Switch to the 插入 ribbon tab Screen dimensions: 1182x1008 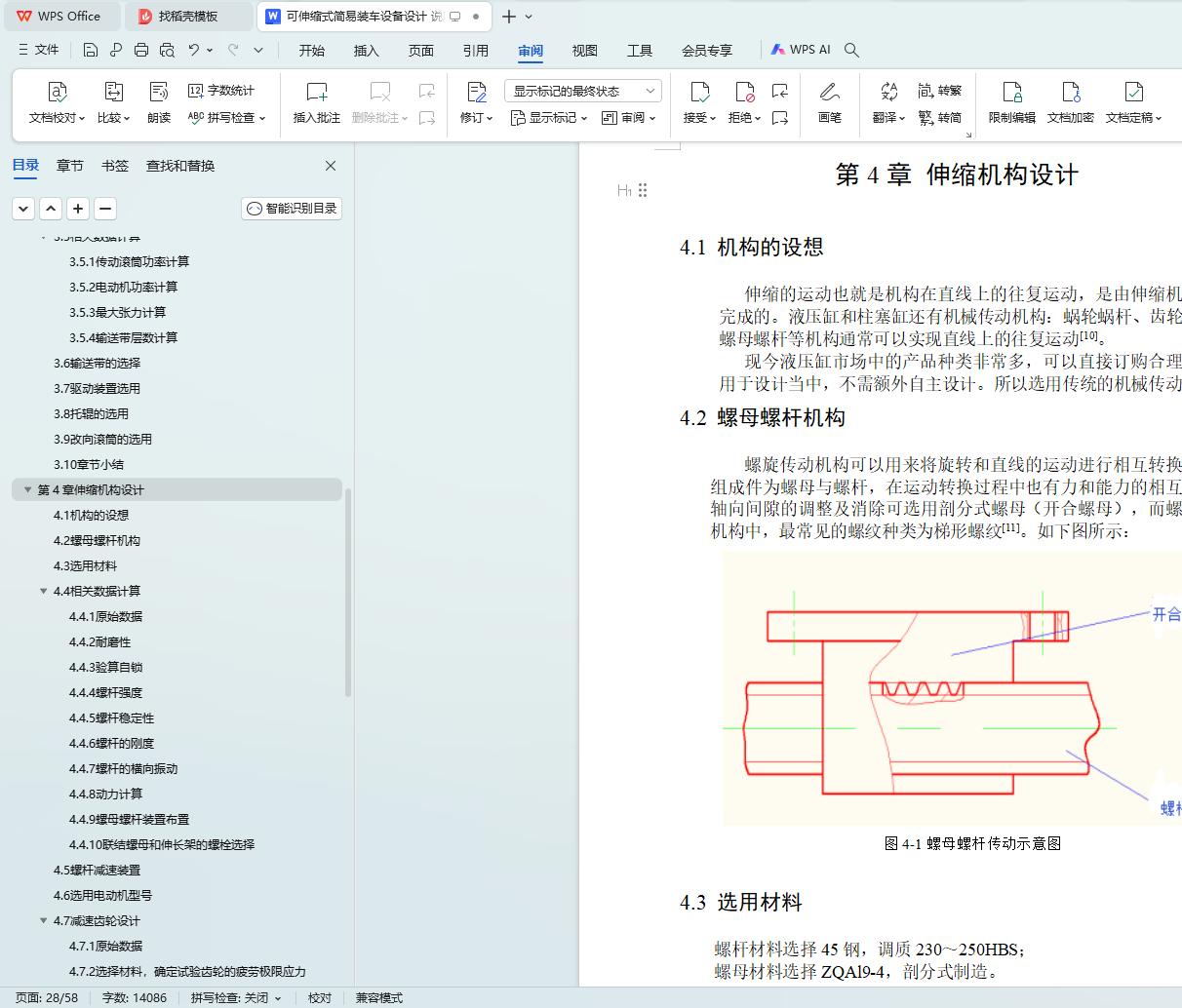[367, 51]
